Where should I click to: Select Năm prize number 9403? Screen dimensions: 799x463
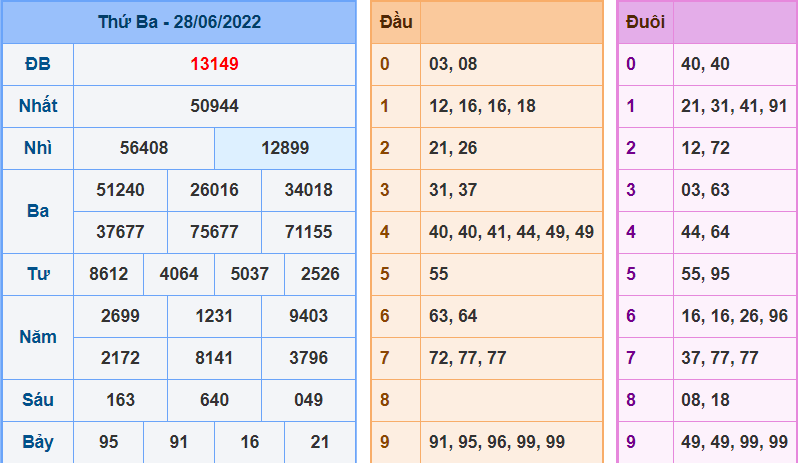tap(308, 316)
